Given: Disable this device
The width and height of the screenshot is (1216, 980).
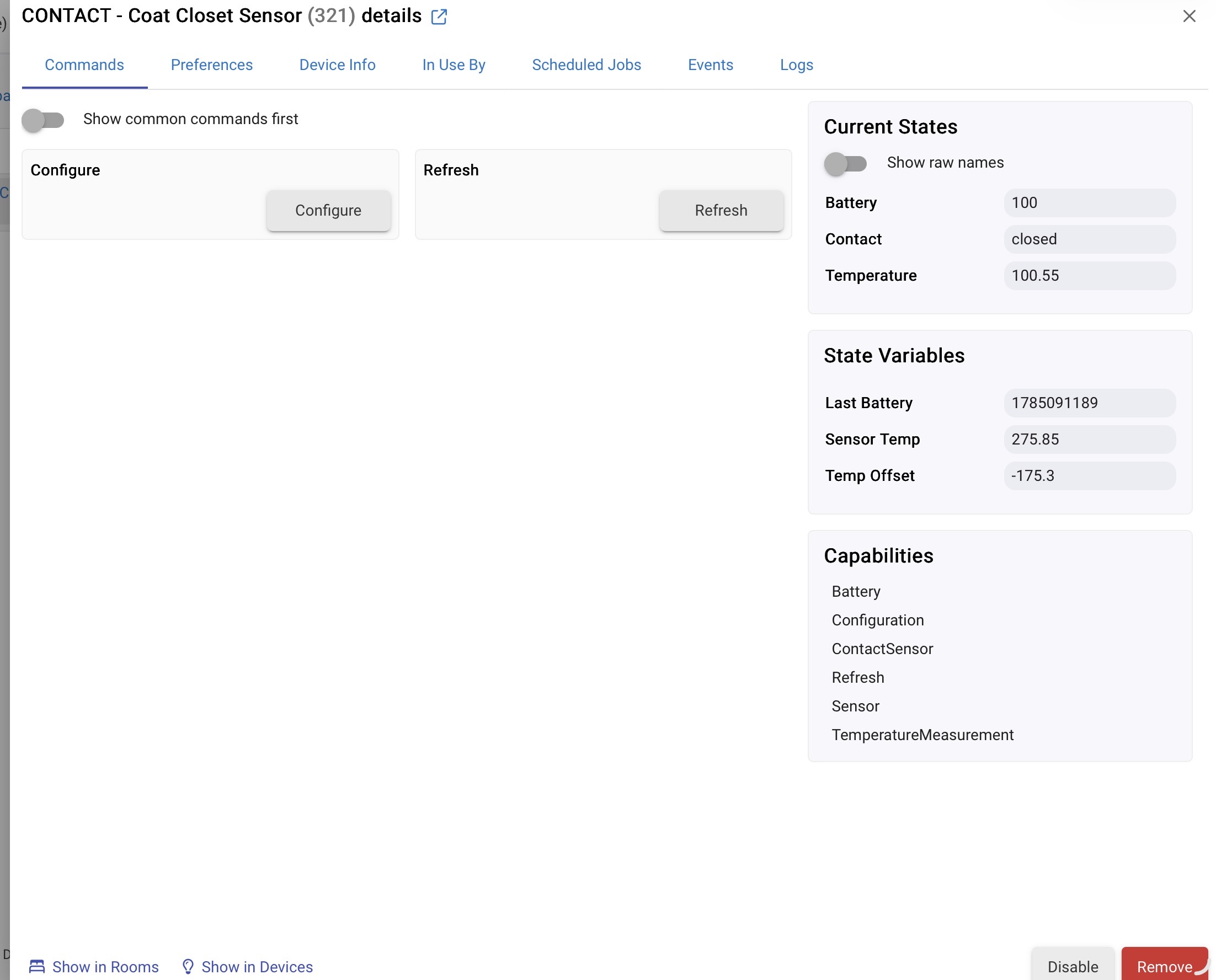Looking at the screenshot, I should pos(1072,966).
